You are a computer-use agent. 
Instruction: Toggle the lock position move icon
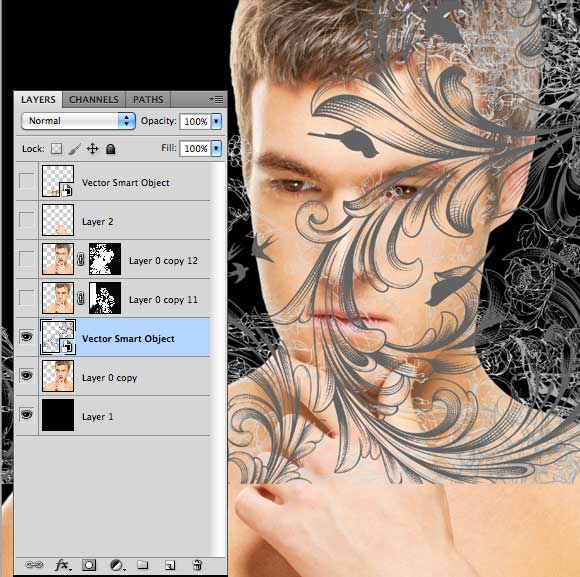coord(92,149)
